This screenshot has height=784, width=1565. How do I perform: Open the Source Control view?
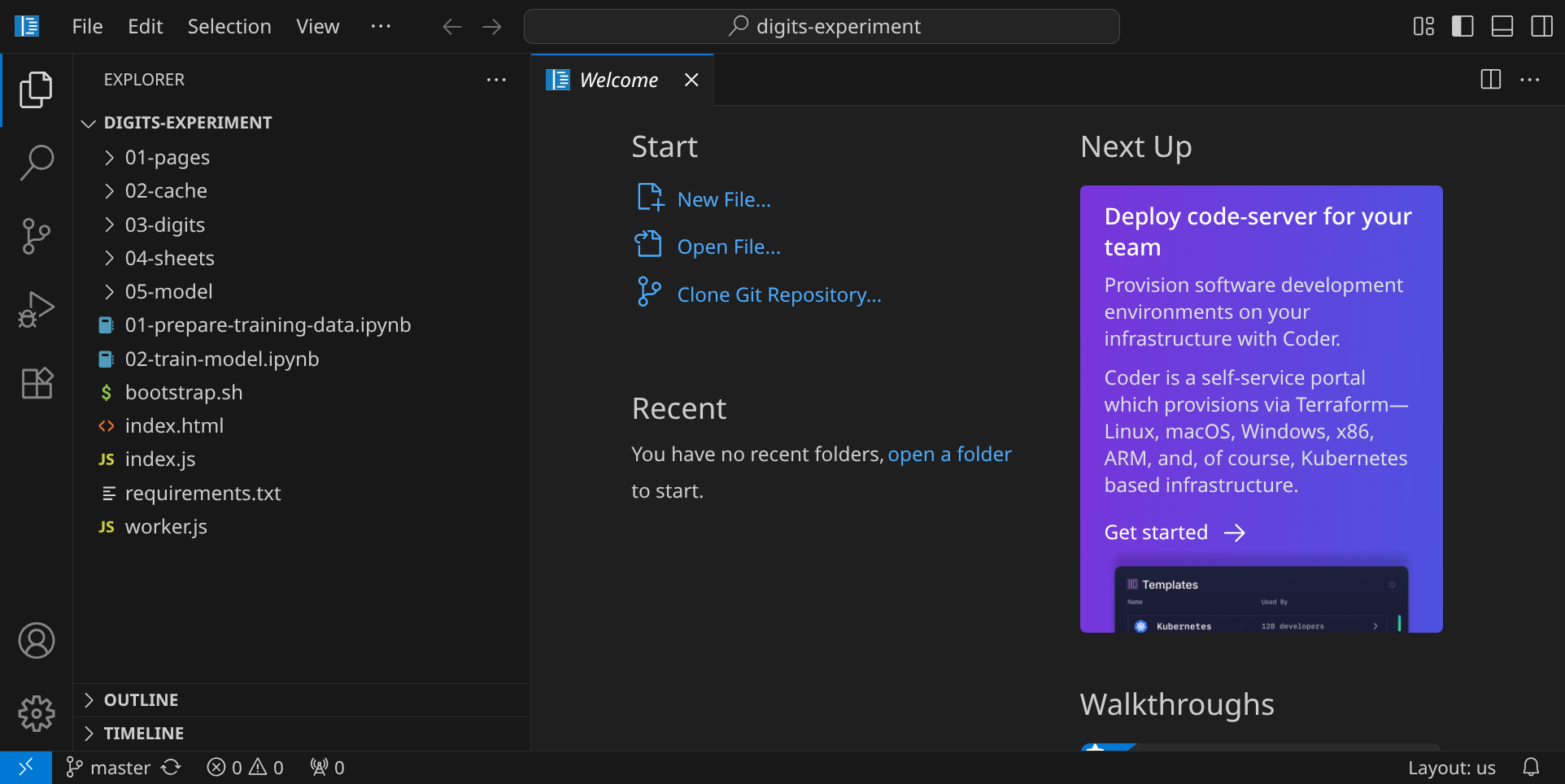[37, 237]
